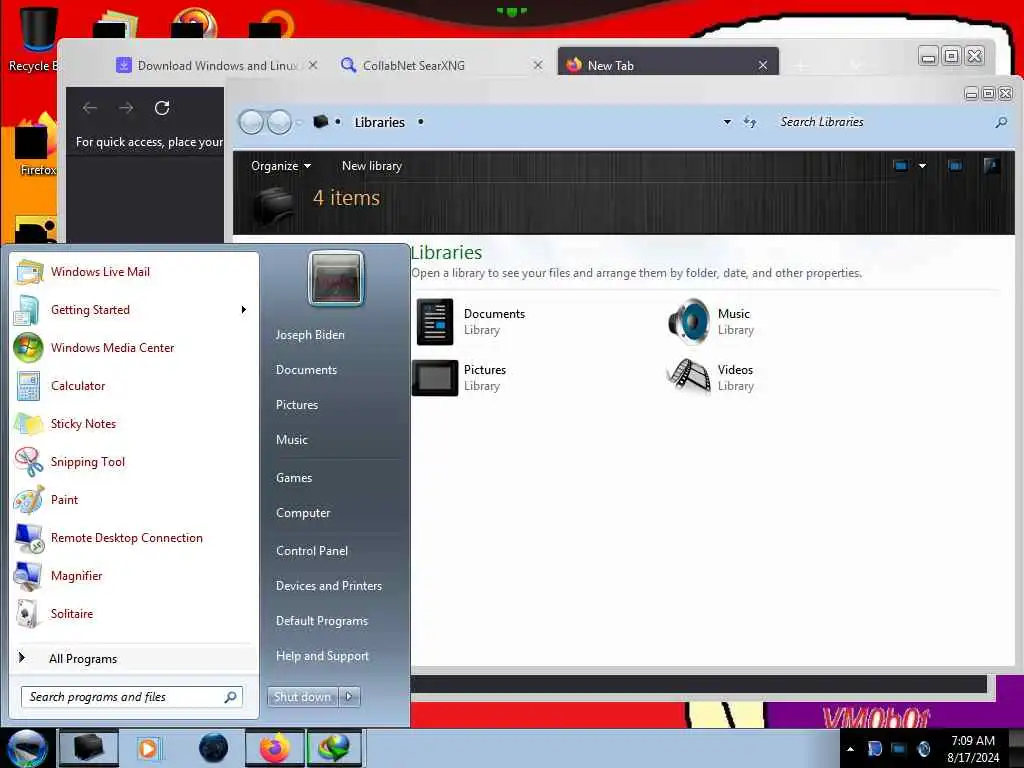
Task: Open Help and Support
Action: click(323, 656)
